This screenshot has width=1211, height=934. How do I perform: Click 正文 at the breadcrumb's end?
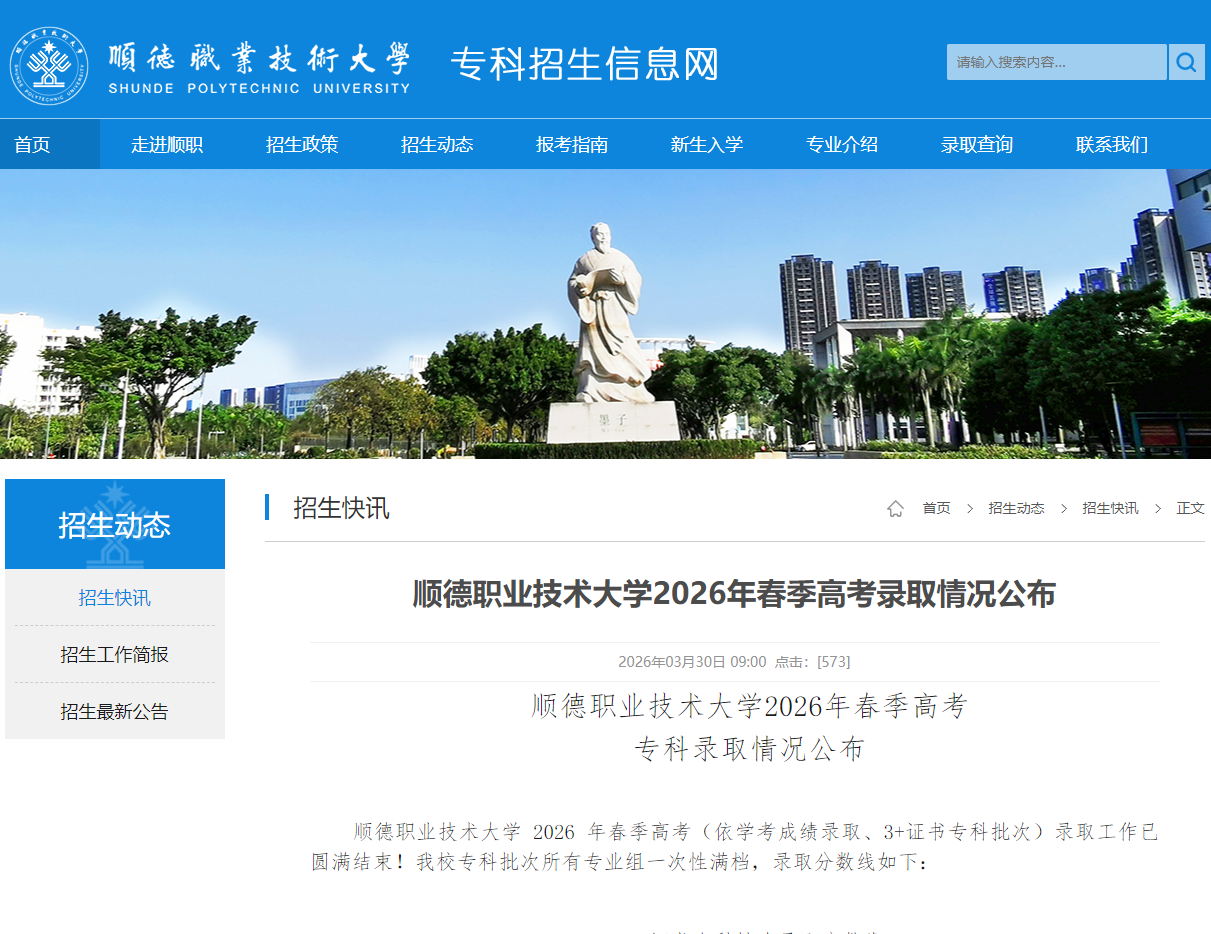coord(1190,508)
